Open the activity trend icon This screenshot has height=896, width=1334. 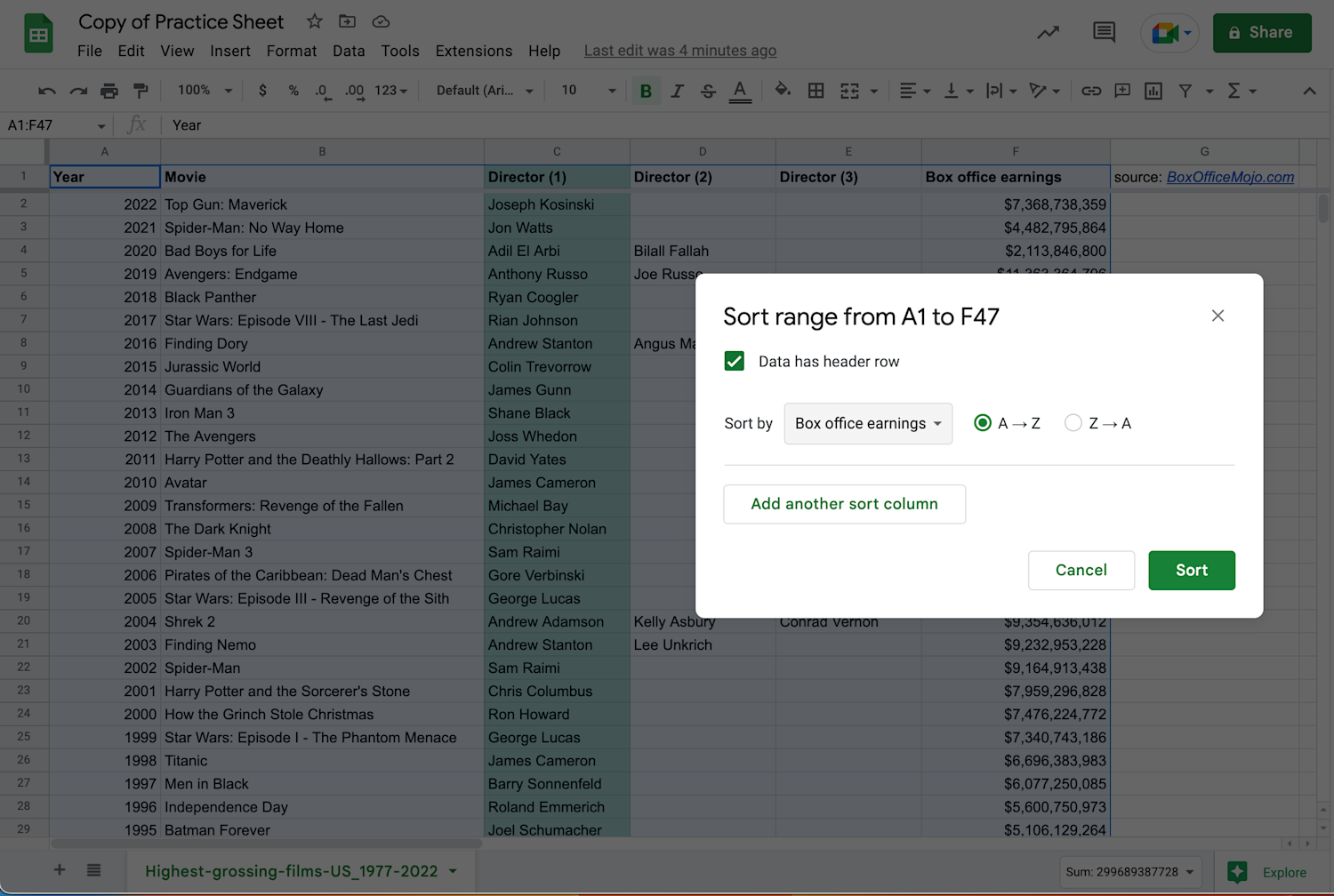click(x=1048, y=33)
